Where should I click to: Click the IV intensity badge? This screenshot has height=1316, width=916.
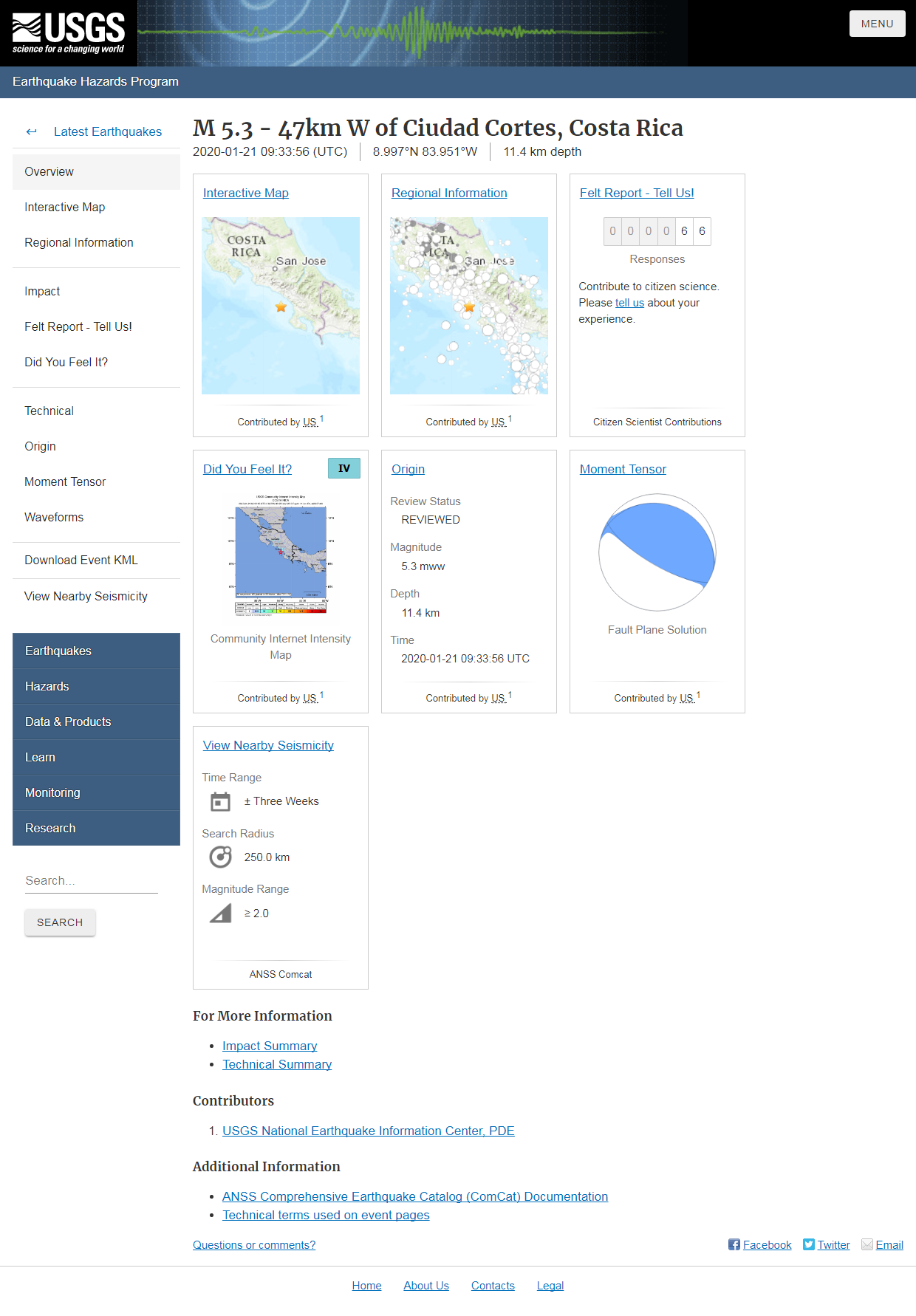[344, 468]
